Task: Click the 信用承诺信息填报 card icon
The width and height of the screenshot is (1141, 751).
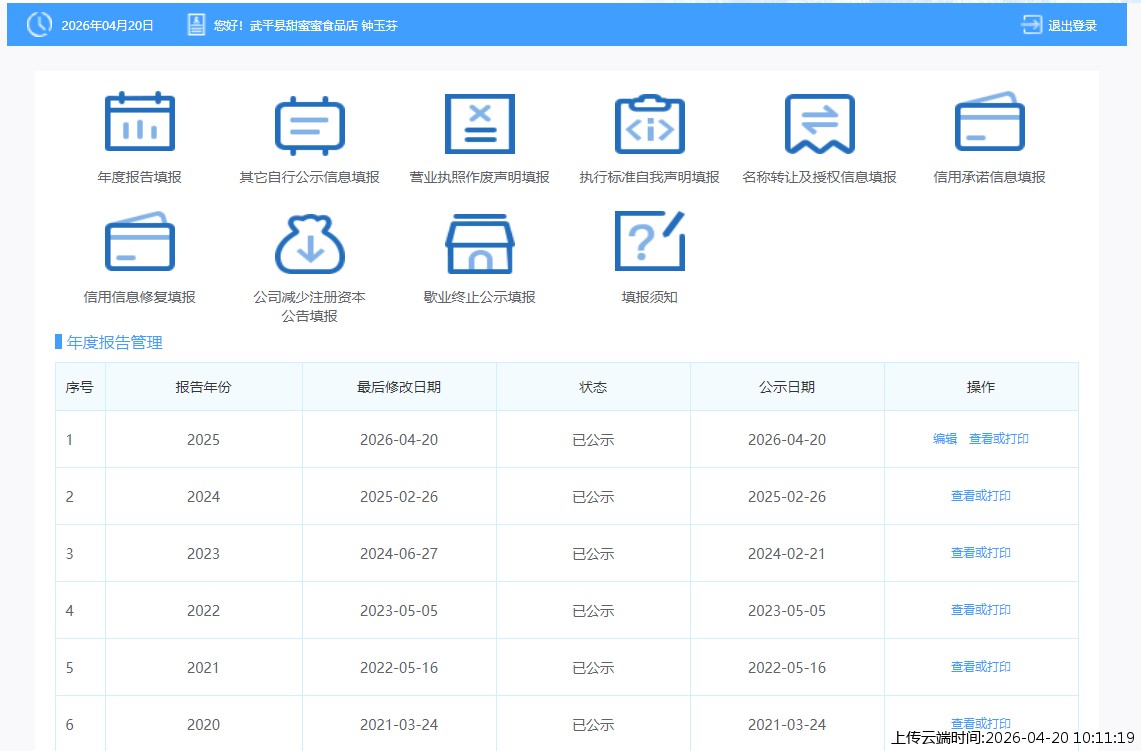Action: tap(989, 123)
